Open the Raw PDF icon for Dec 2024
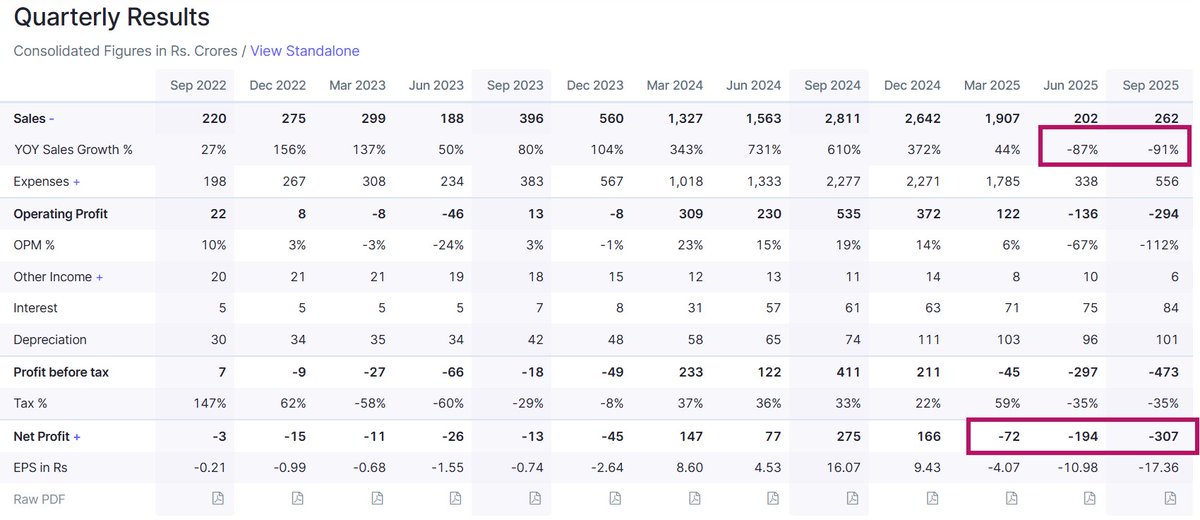 (932, 498)
